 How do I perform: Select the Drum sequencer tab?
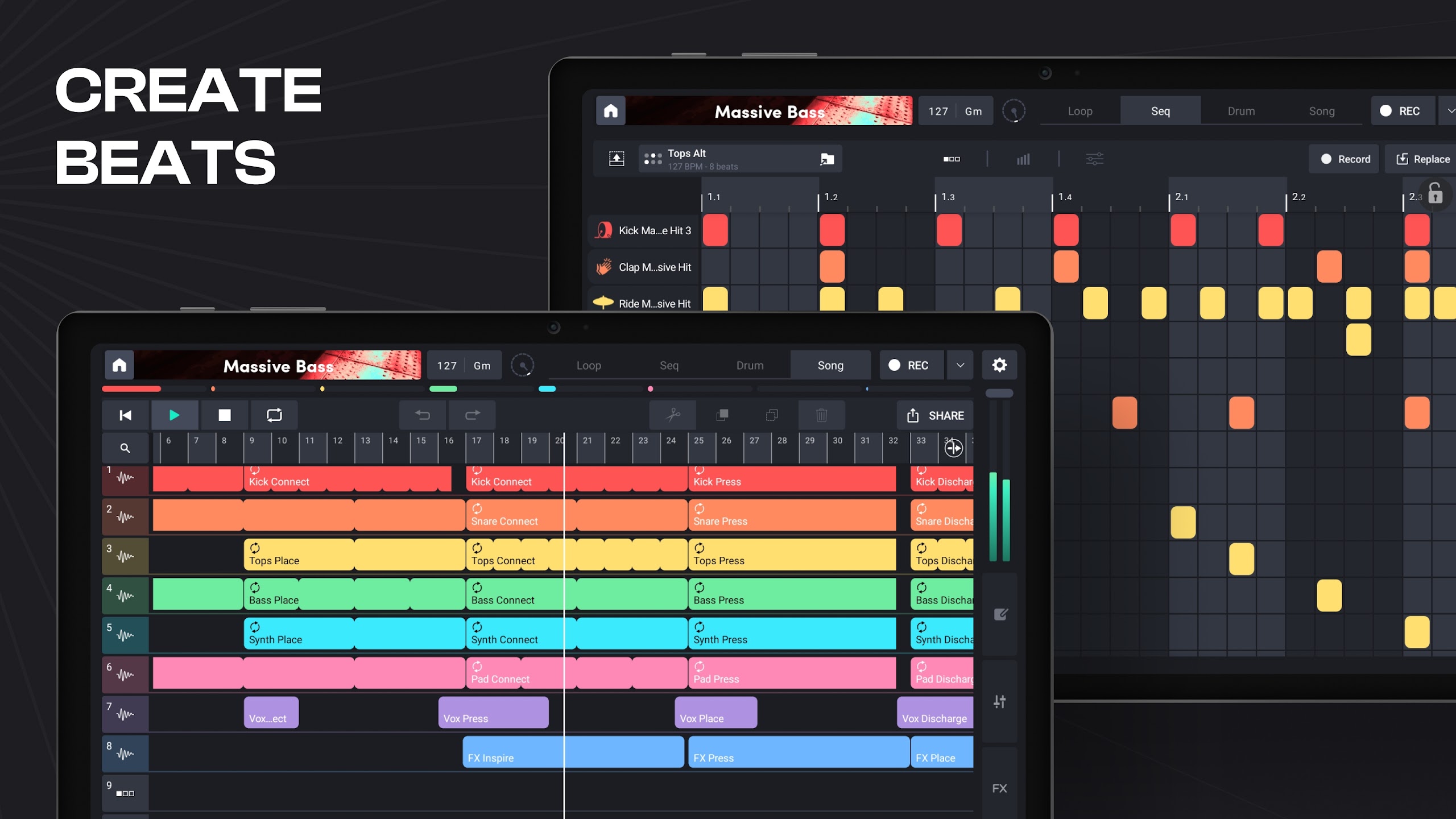(x=750, y=364)
